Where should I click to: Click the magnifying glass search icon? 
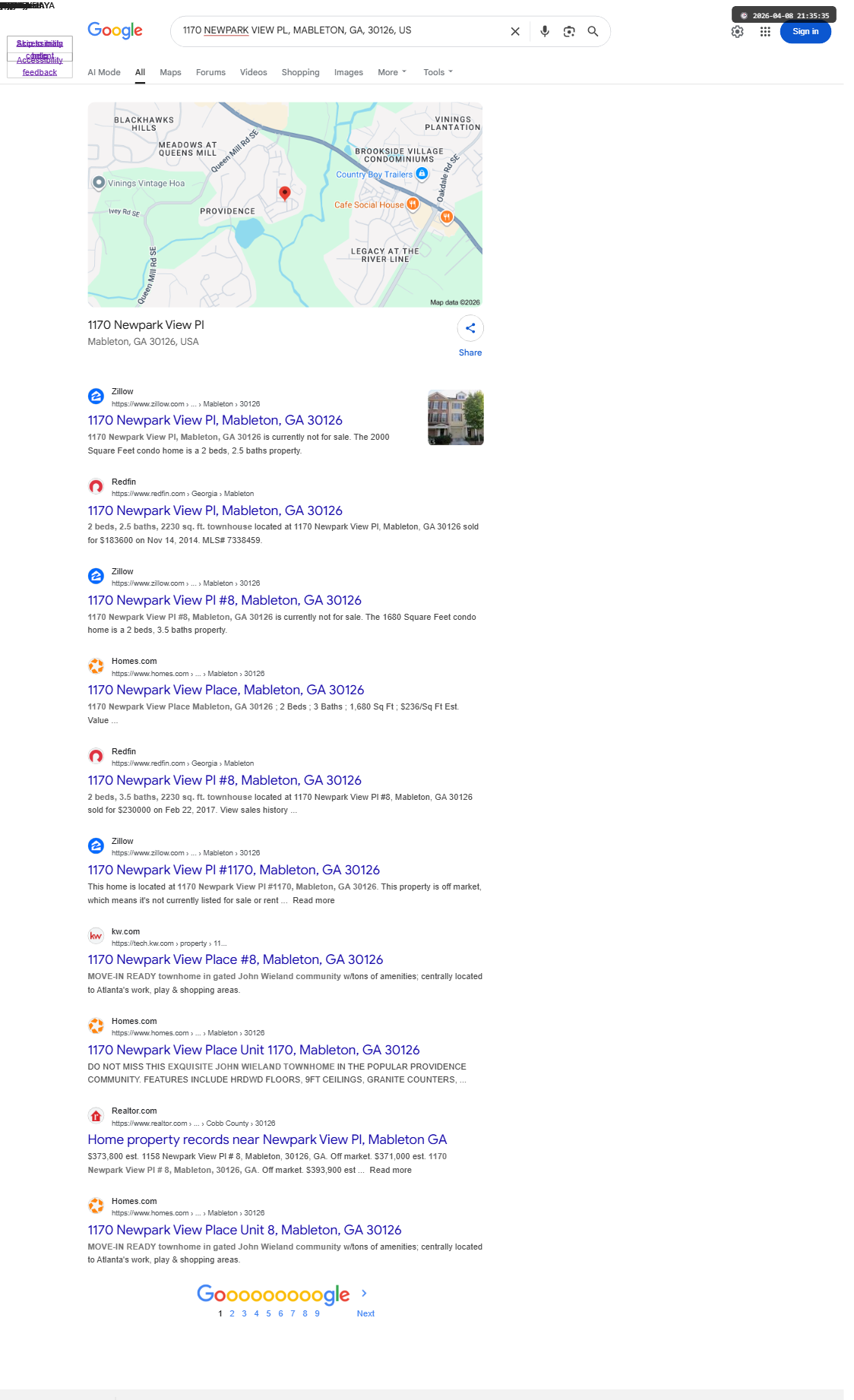point(593,31)
